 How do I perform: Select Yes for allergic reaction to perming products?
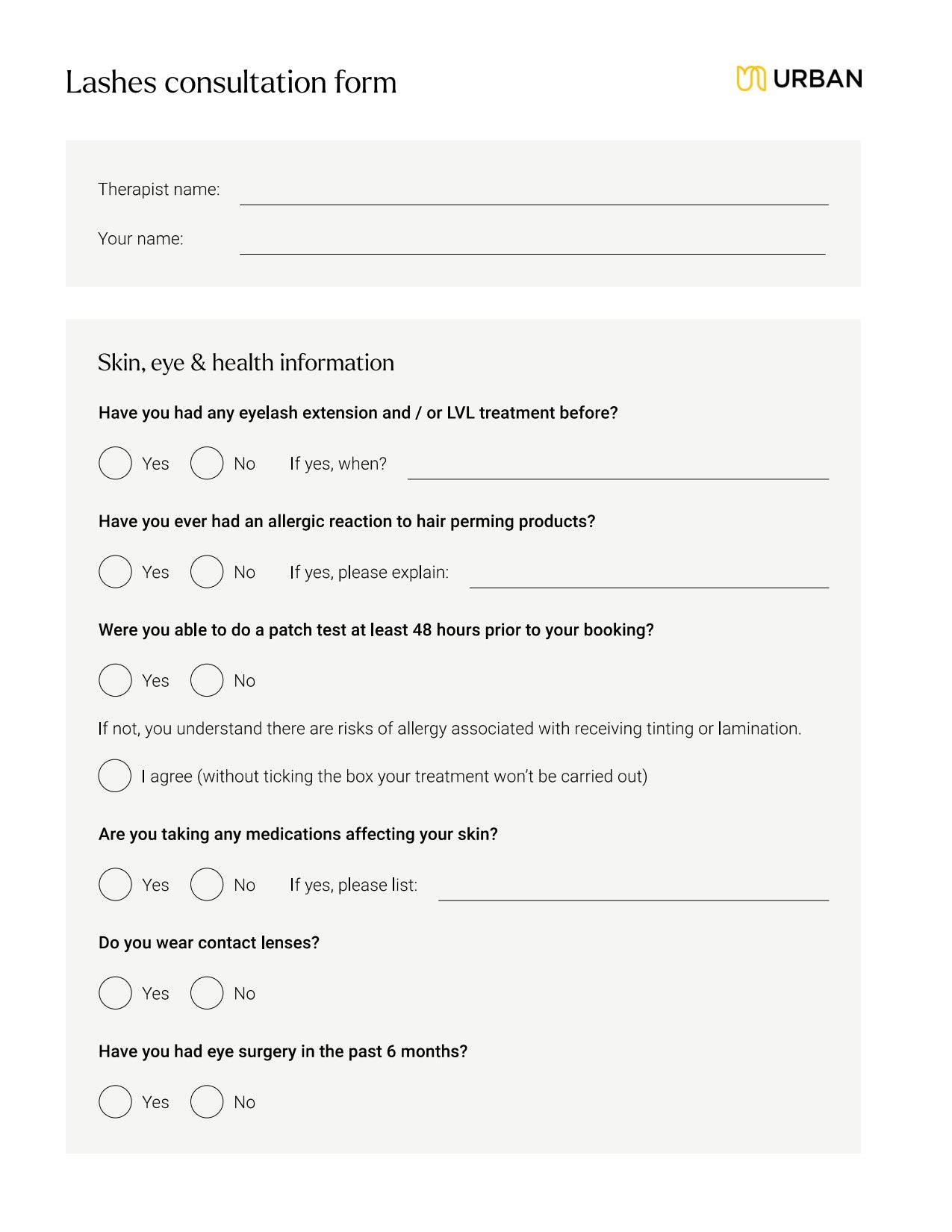pos(115,572)
